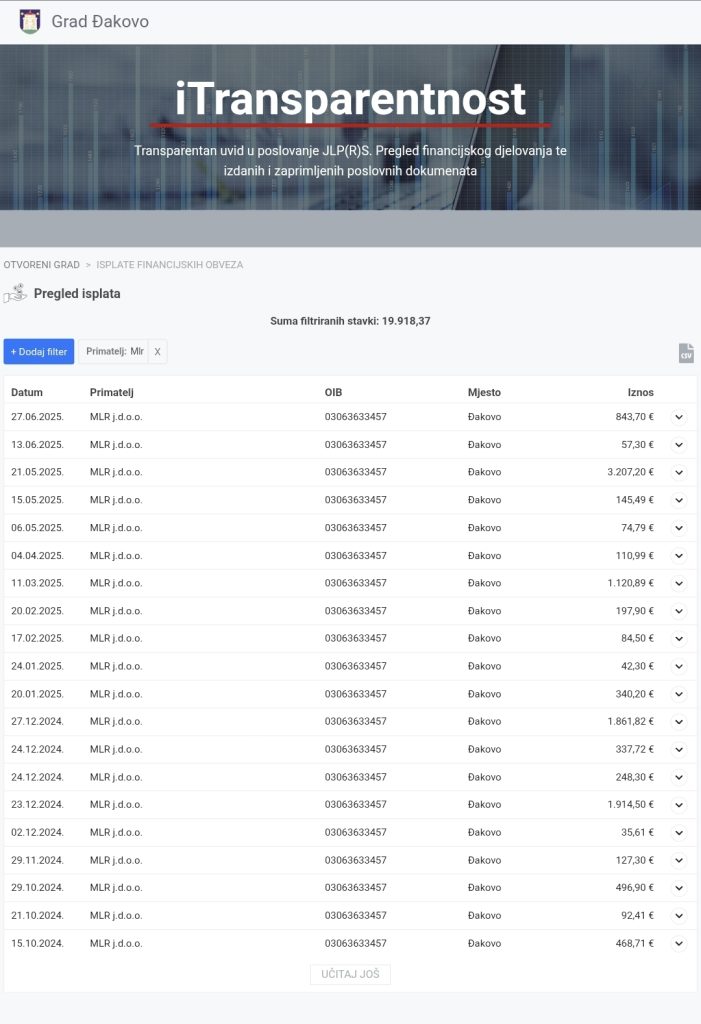
Task: Remove the Primatelj: Mlr filter
Action: (157, 352)
